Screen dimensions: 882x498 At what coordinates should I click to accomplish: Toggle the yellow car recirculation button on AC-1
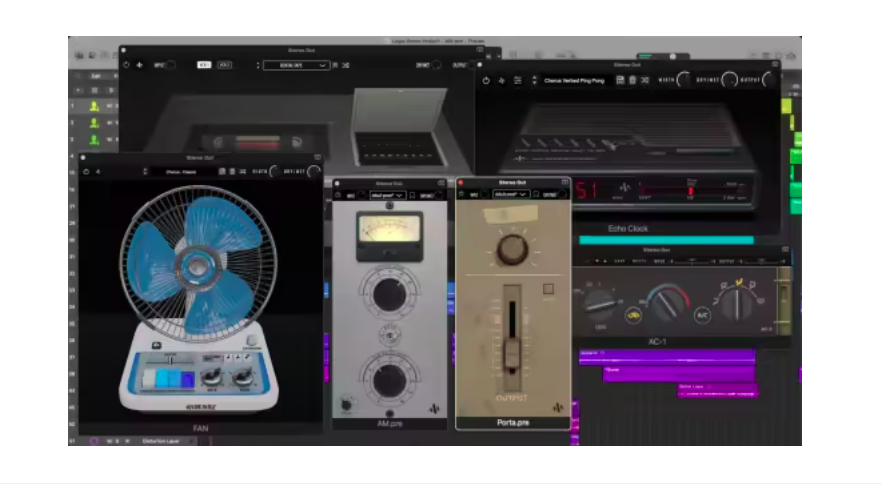pyautogui.click(x=633, y=315)
